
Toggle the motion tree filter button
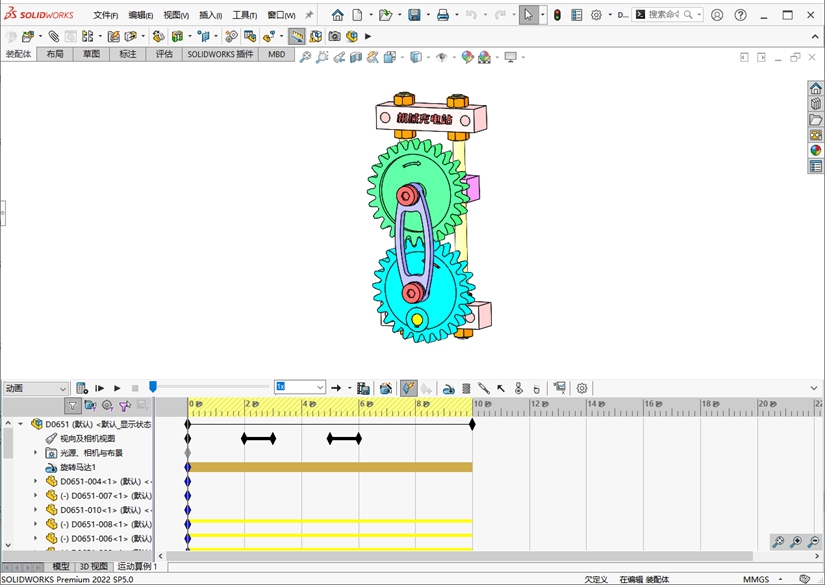[73, 406]
